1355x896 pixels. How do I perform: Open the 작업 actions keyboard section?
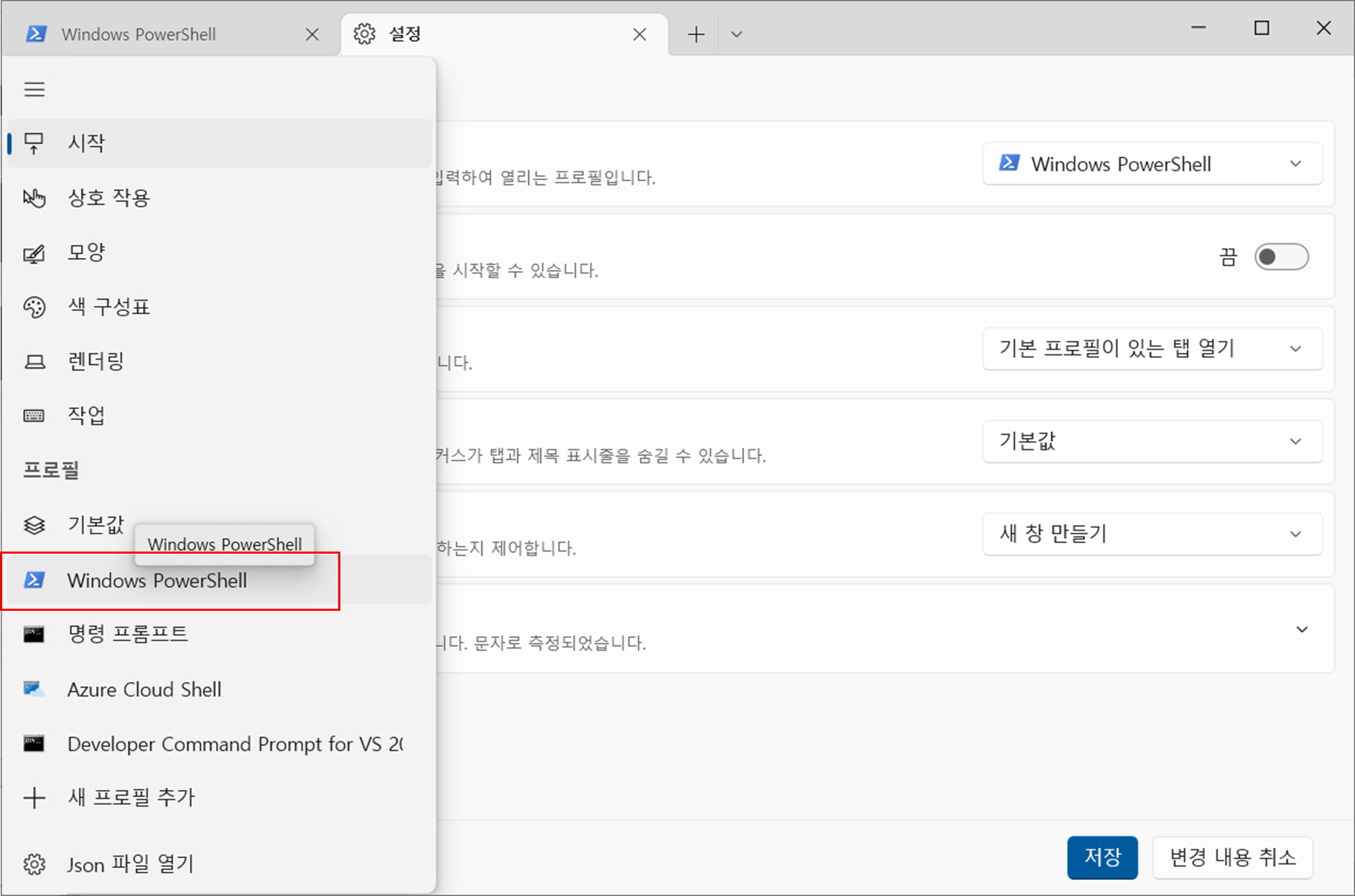coord(86,416)
